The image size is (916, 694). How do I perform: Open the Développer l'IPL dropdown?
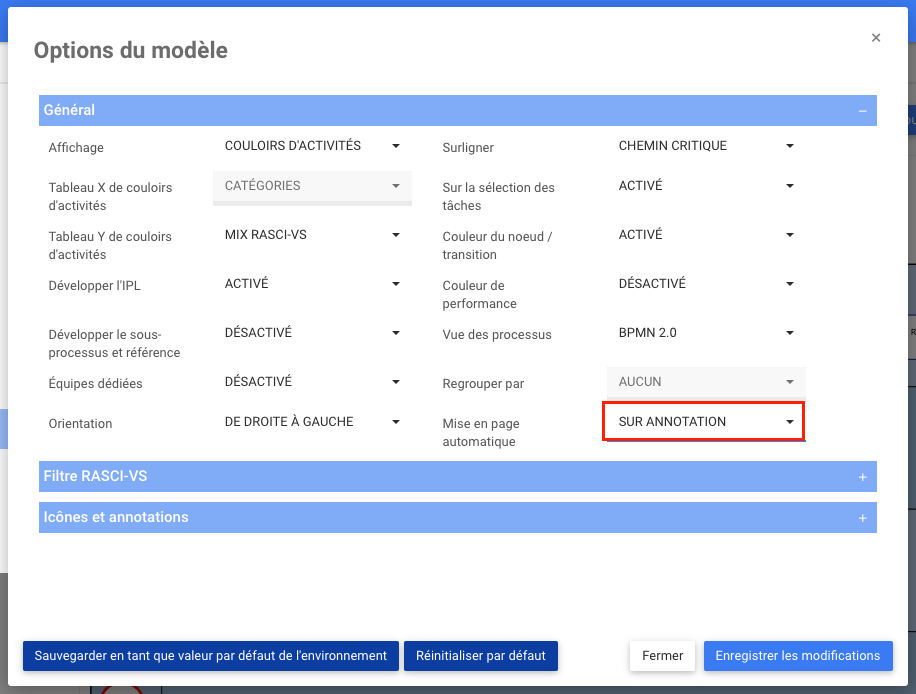click(313, 284)
